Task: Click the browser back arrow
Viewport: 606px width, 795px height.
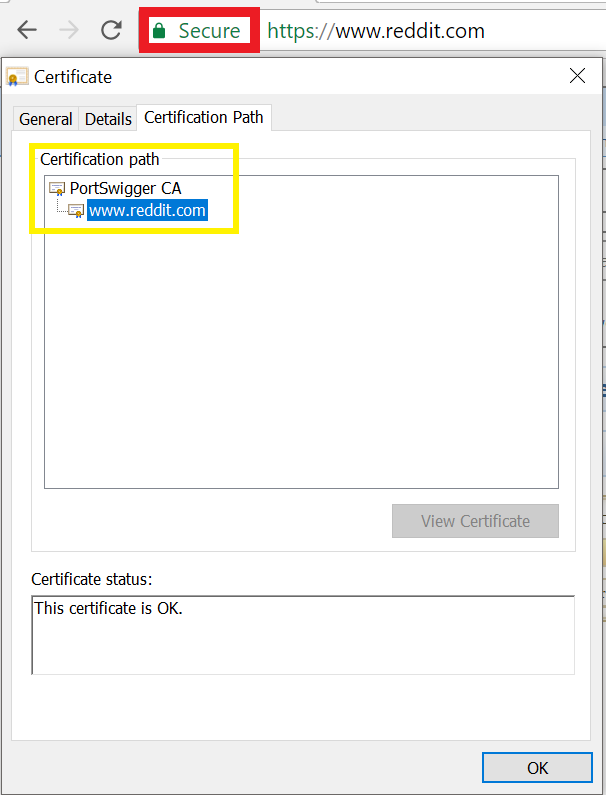Action: click(x=27, y=30)
